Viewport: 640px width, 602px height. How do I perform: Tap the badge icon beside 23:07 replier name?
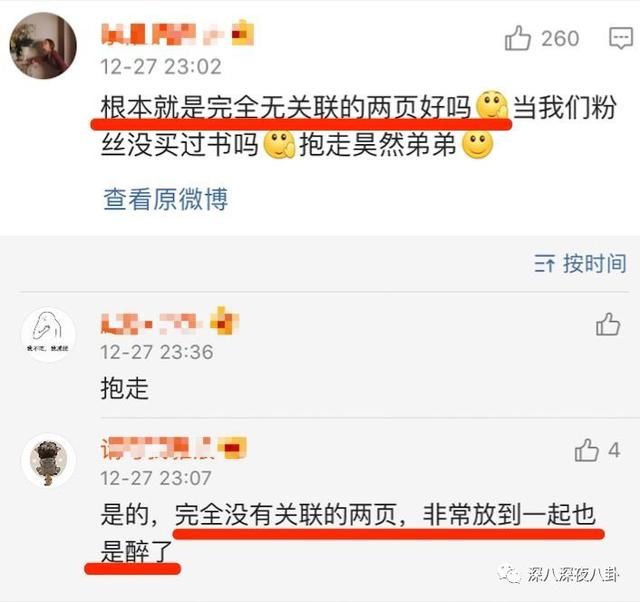tap(233, 447)
